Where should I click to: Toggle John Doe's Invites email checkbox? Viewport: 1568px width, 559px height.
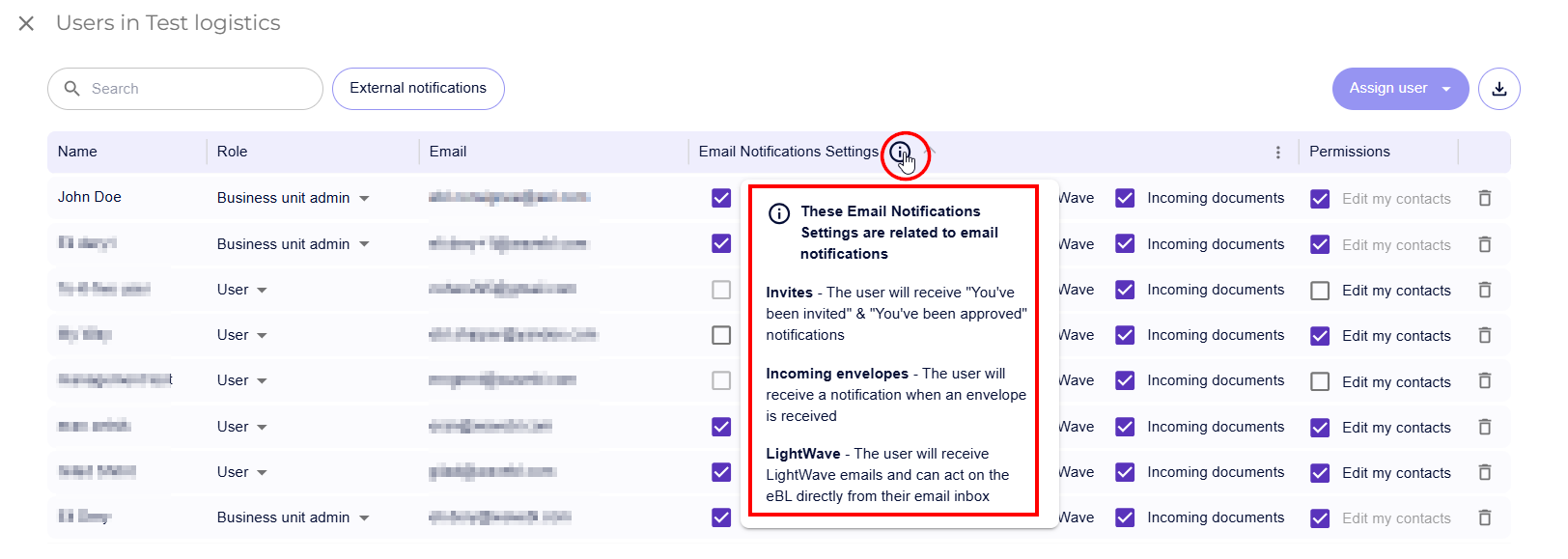[x=721, y=198]
